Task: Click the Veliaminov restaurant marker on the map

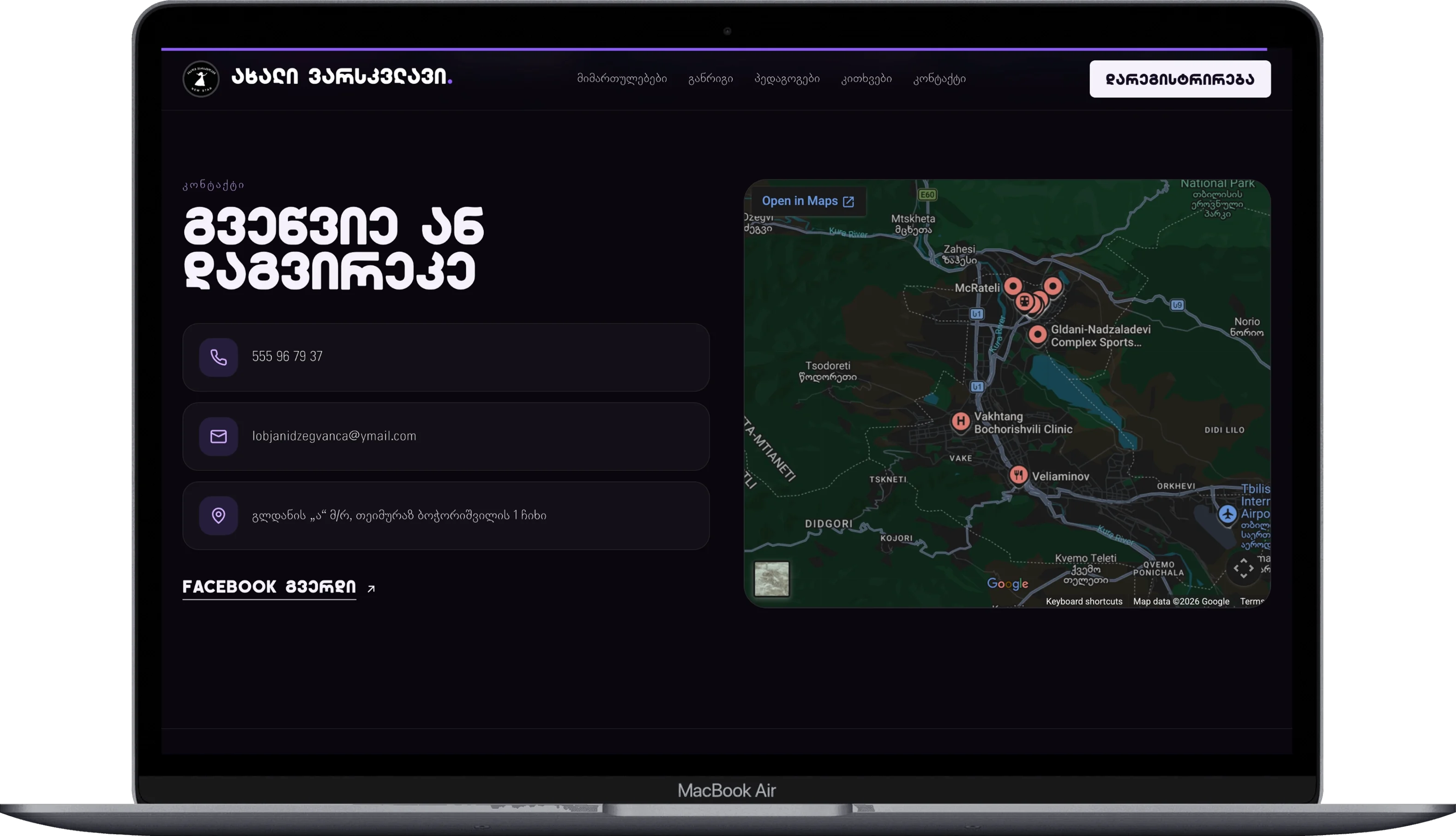Action: point(1018,475)
